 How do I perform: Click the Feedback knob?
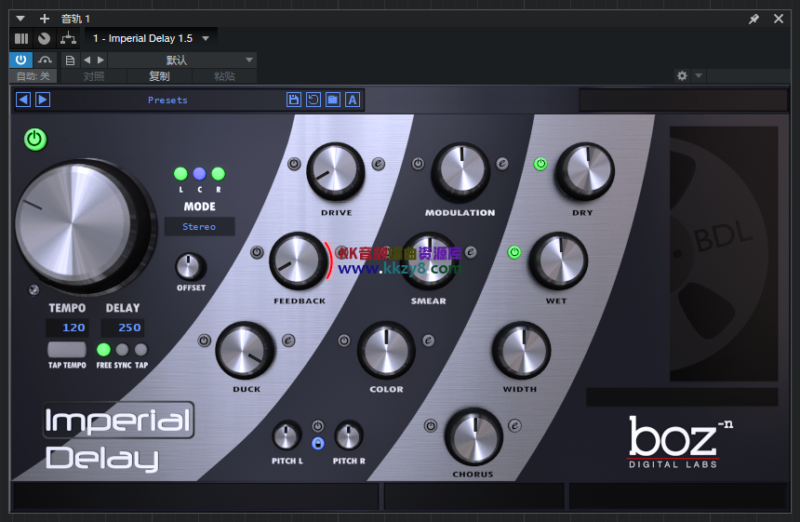[298, 260]
